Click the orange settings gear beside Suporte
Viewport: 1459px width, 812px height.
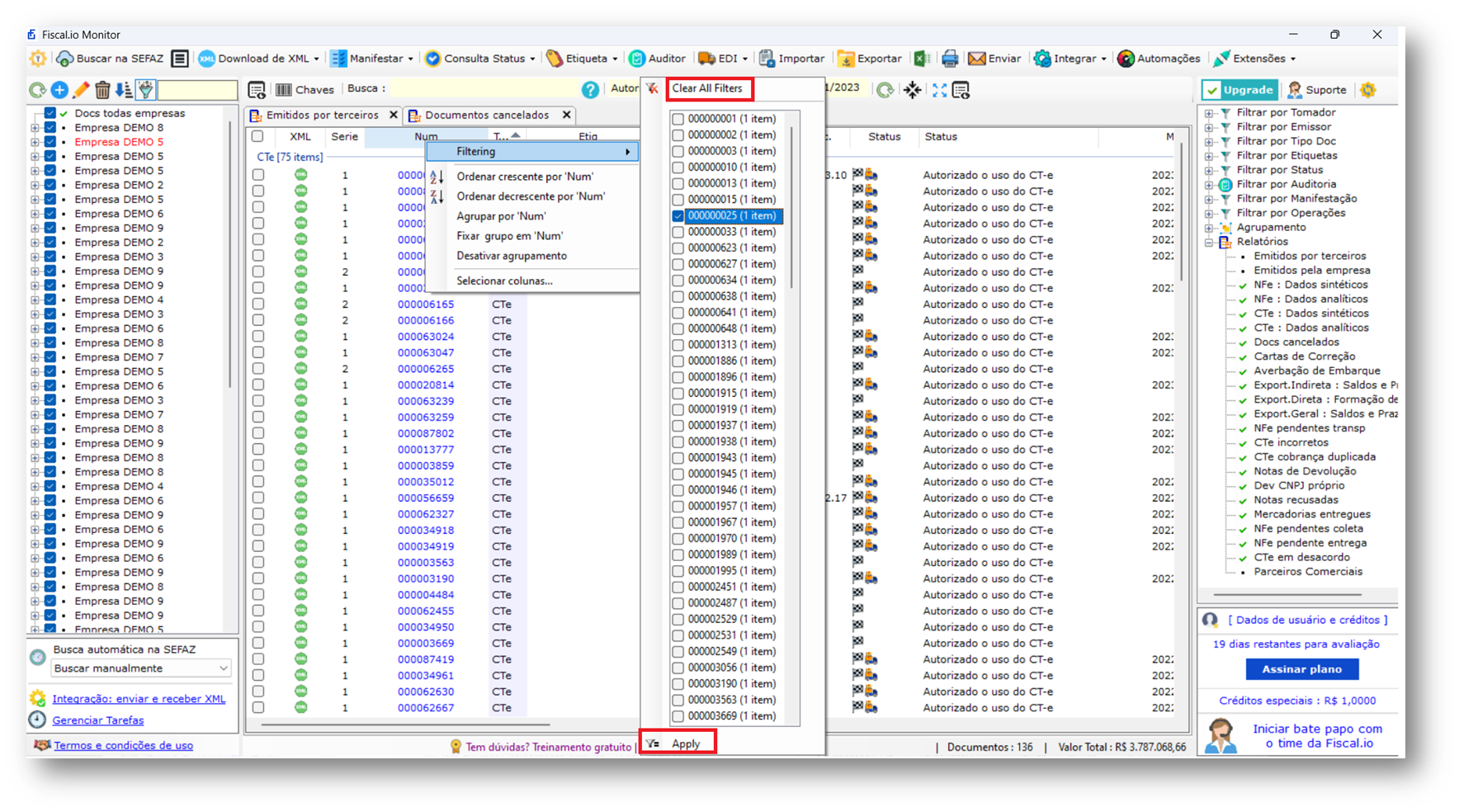pos(1368,90)
